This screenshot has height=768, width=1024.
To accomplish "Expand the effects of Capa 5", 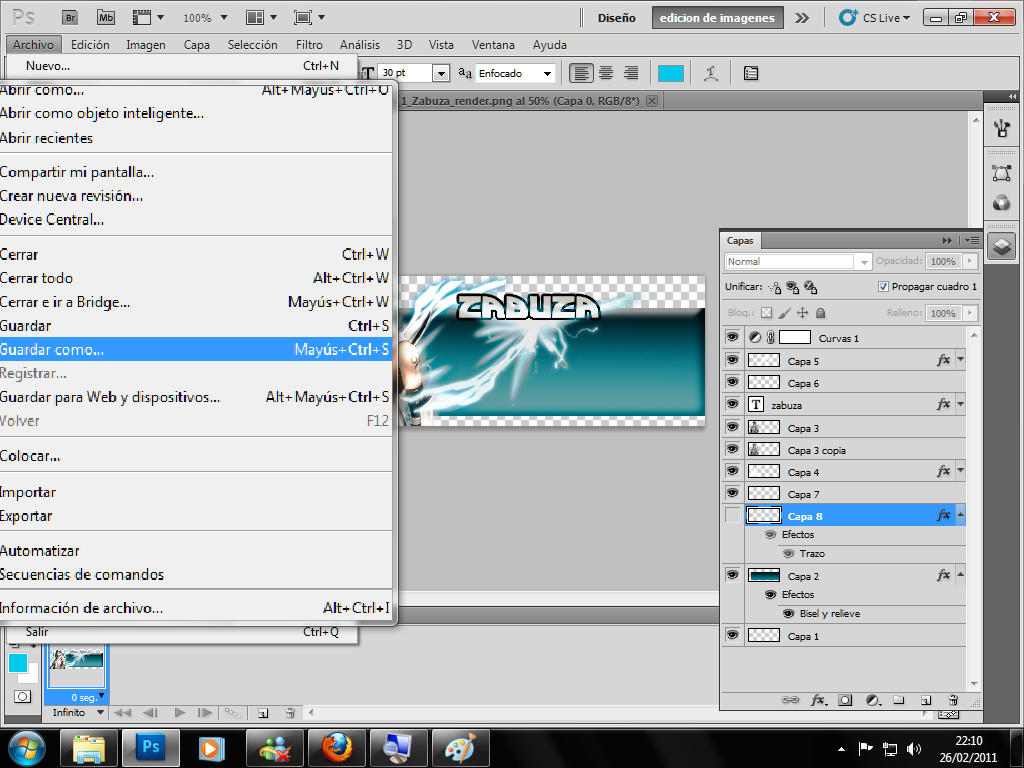I will coord(961,360).
